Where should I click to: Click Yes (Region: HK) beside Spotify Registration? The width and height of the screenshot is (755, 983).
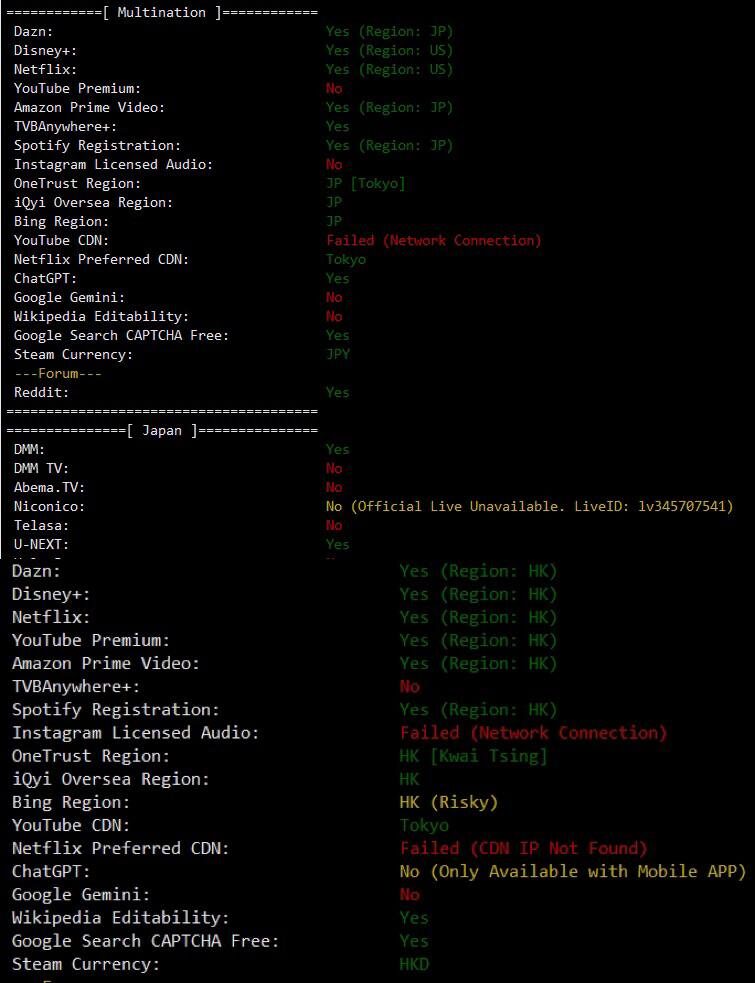[478, 710]
